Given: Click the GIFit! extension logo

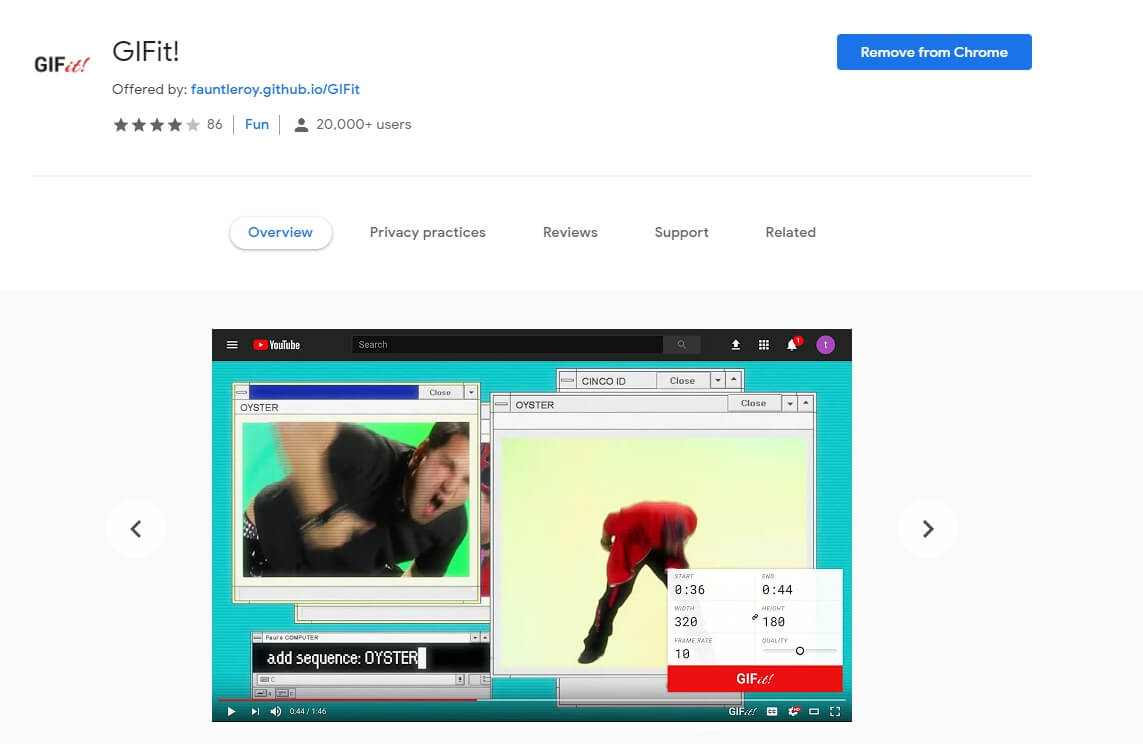Looking at the screenshot, I should pos(62,65).
